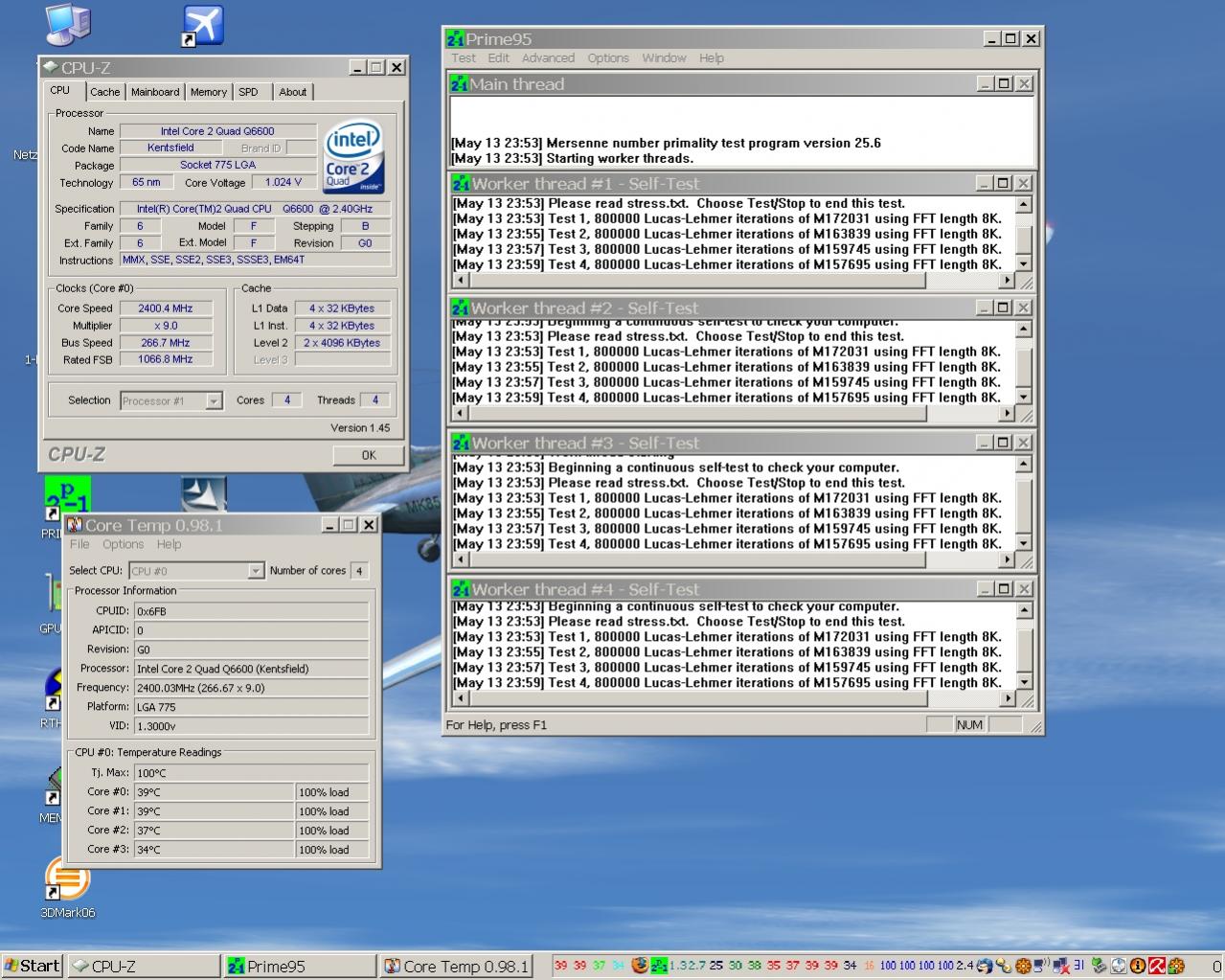Open the Advanced menu in Prime95

pos(548,58)
